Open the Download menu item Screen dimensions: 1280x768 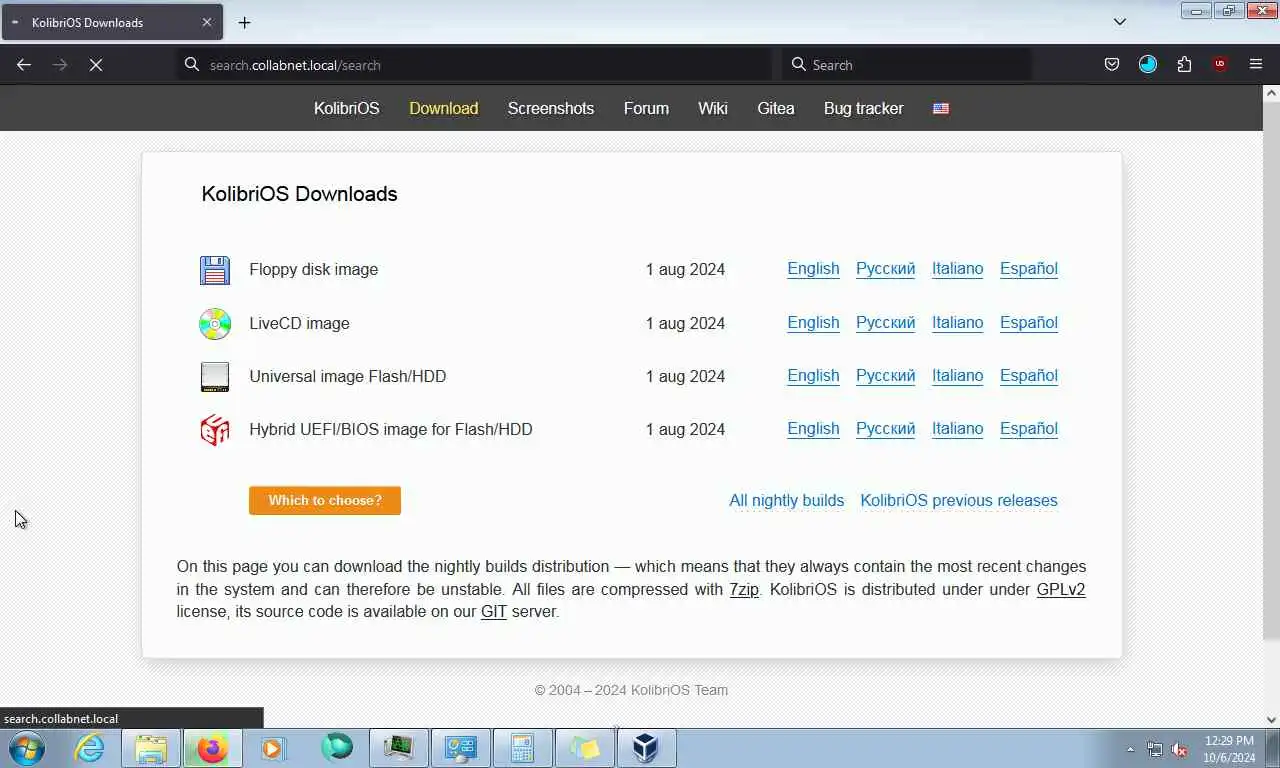[444, 108]
